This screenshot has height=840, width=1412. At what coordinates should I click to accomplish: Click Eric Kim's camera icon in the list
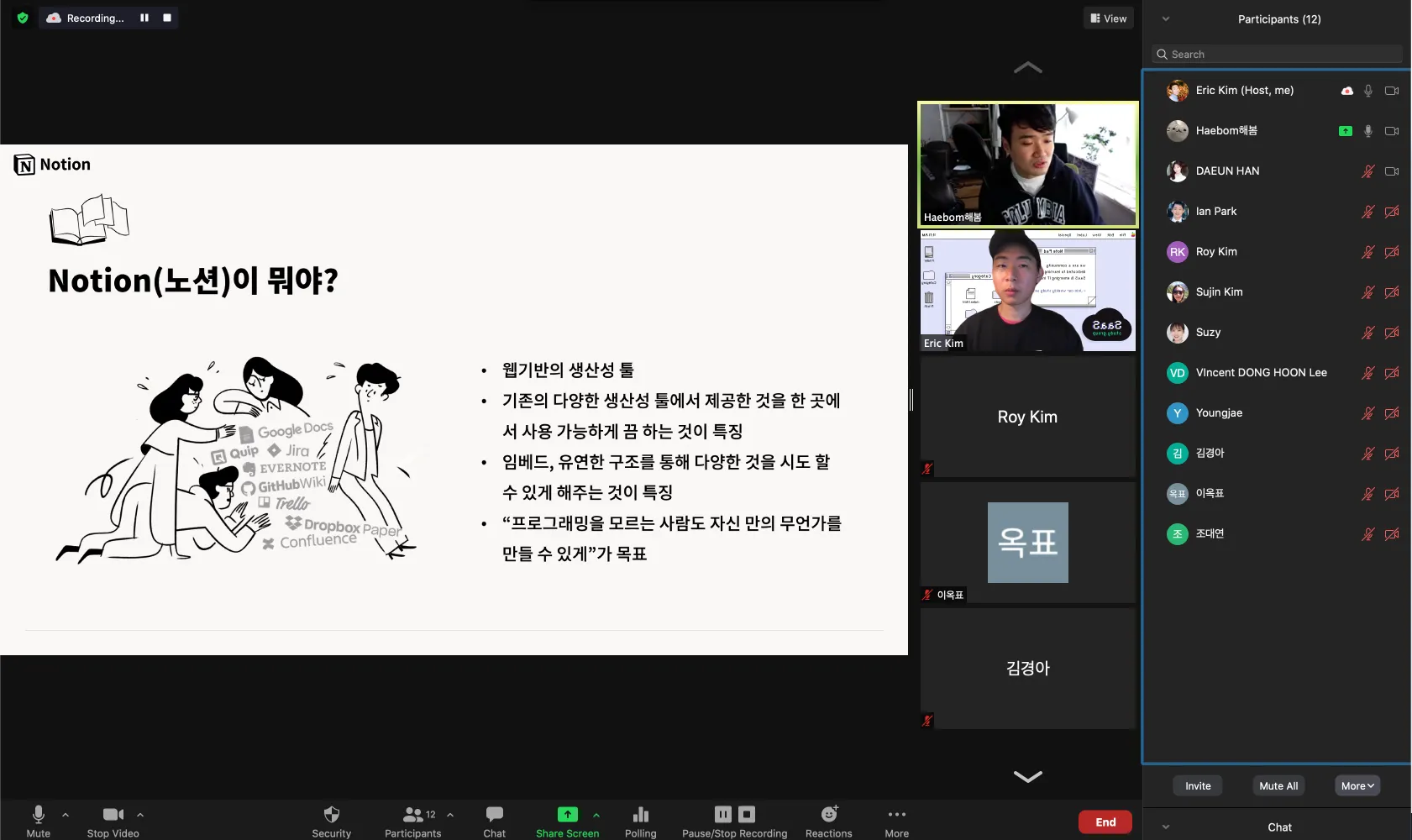1392,91
